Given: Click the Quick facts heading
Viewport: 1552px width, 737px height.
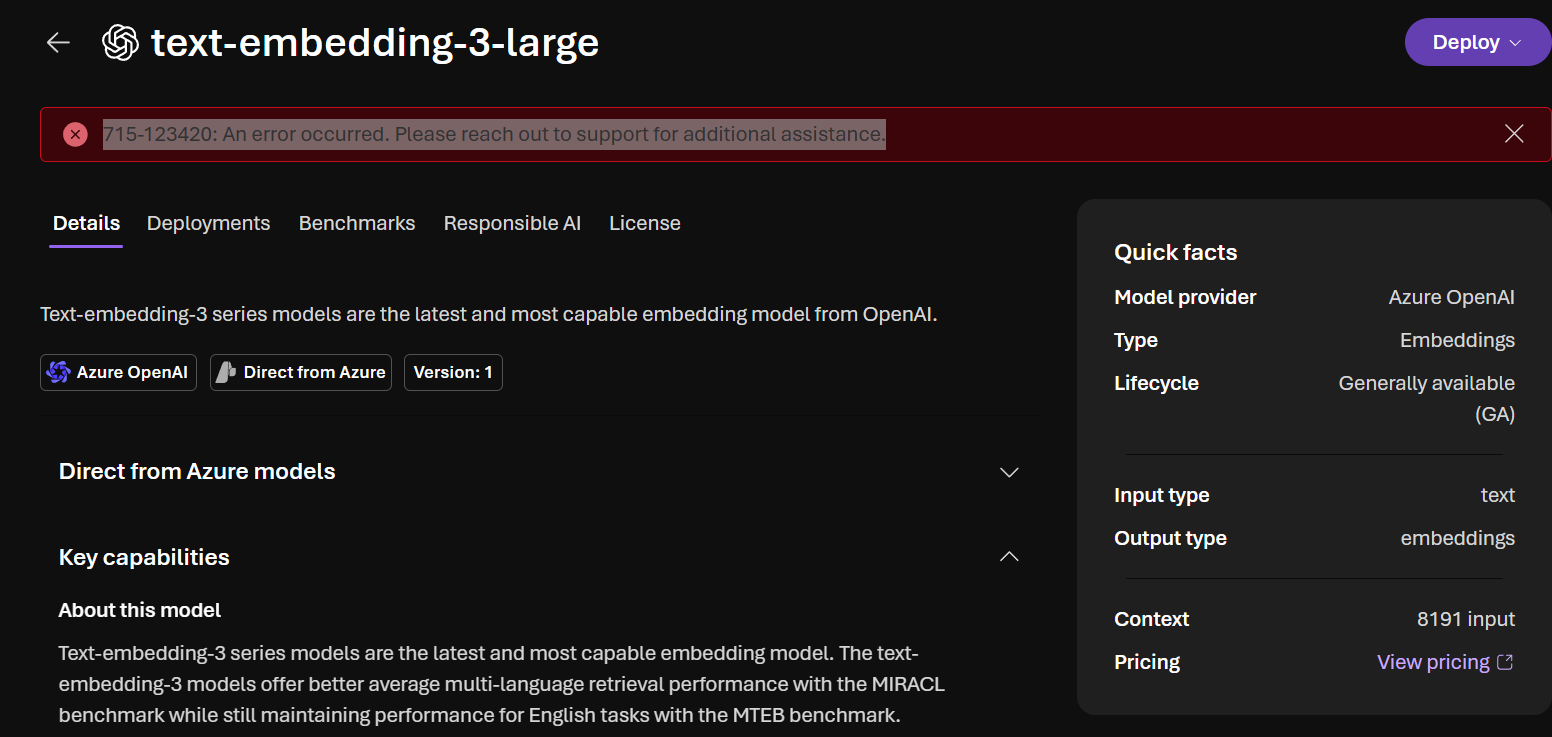Looking at the screenshot, I should click(1176, 252).
